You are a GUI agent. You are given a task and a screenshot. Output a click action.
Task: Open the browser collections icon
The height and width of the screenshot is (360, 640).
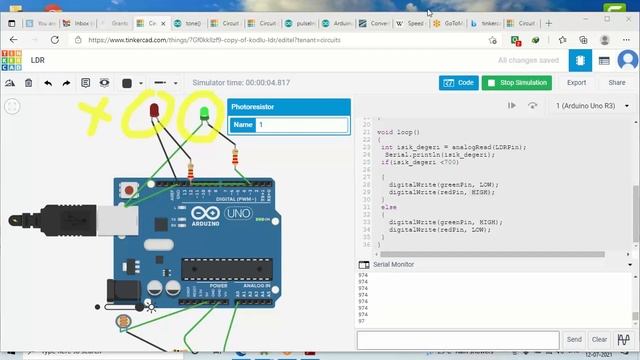pyautogui.click(x=583, y=40)
